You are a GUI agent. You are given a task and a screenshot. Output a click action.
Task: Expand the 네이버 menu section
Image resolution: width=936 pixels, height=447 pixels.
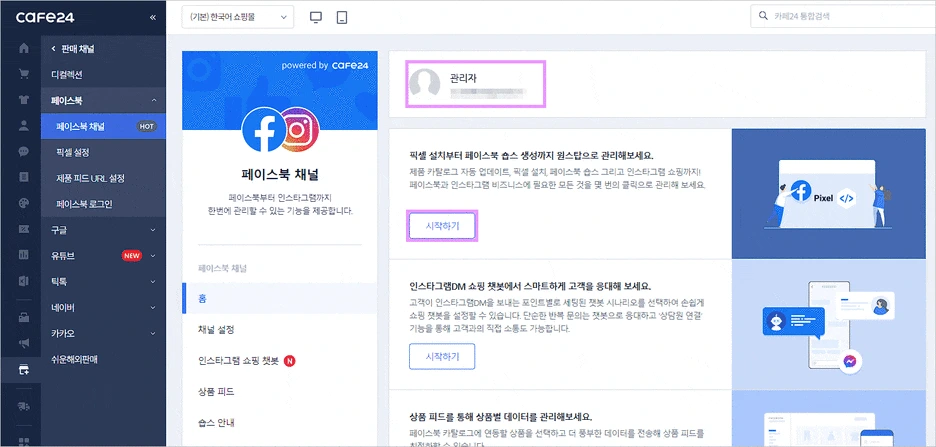pyautogui.click(x=153, y=307)
